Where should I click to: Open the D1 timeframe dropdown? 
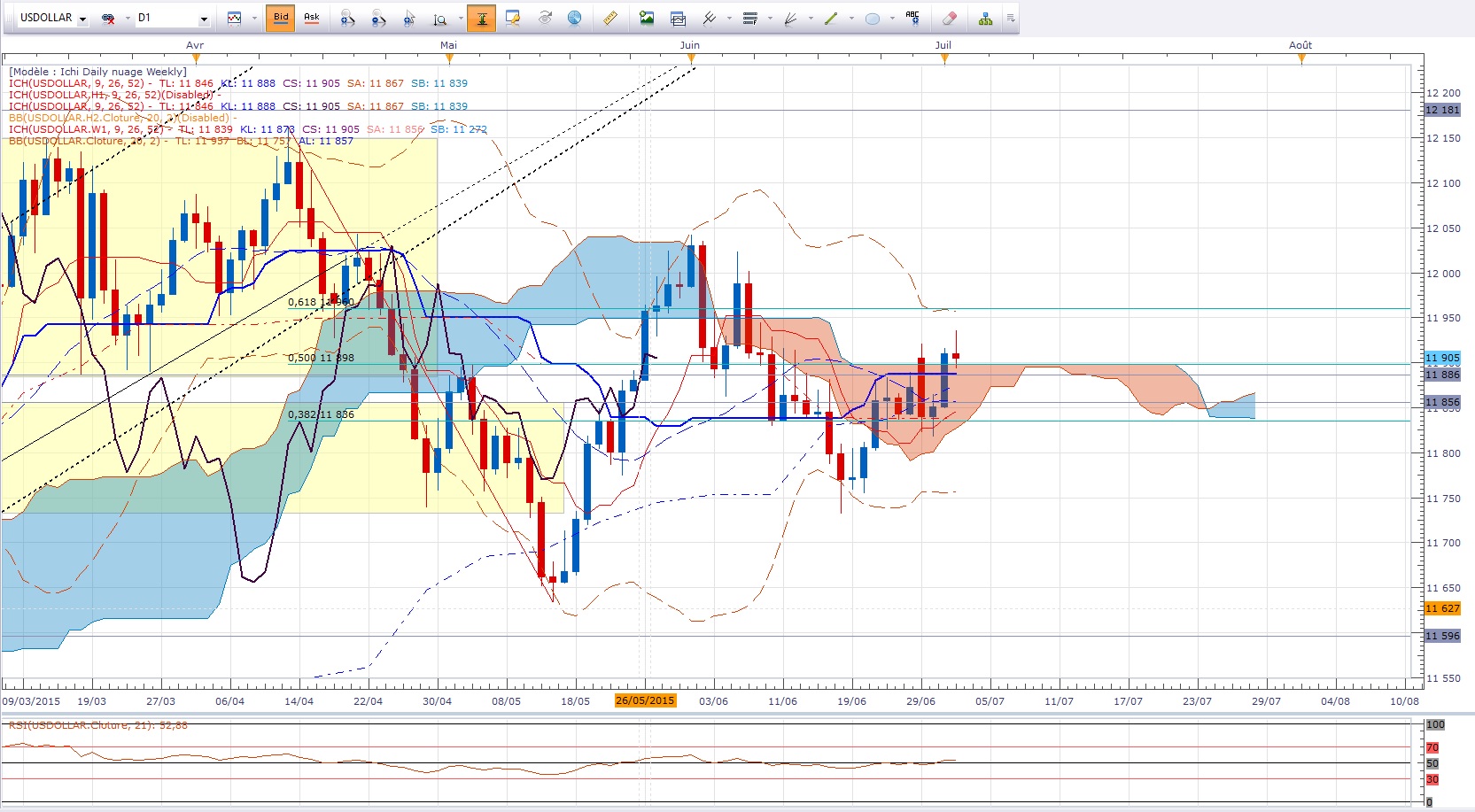pos(203,19)
